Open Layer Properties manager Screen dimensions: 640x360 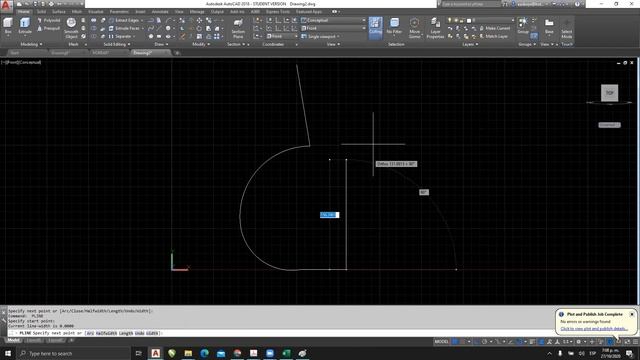click(x=435, y=28)
